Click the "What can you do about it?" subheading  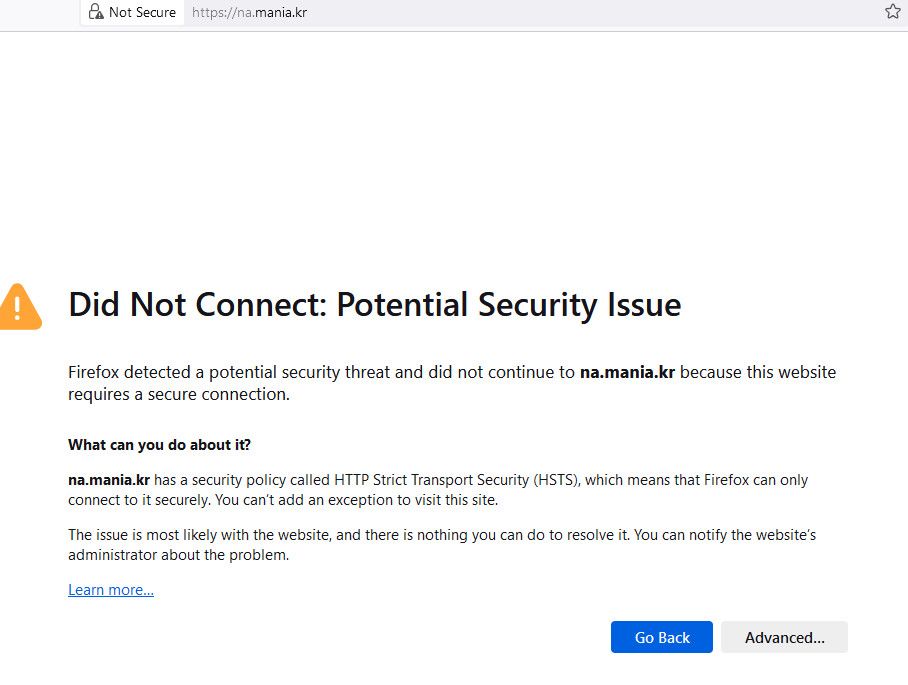[x=159, y=444]
